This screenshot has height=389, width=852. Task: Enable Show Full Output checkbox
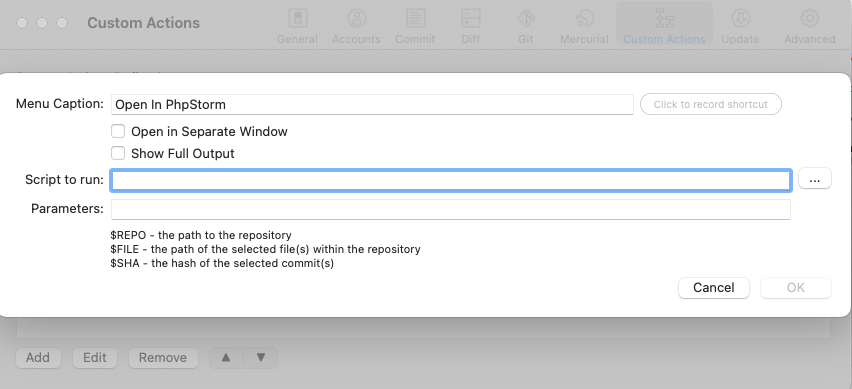(118, 153)
